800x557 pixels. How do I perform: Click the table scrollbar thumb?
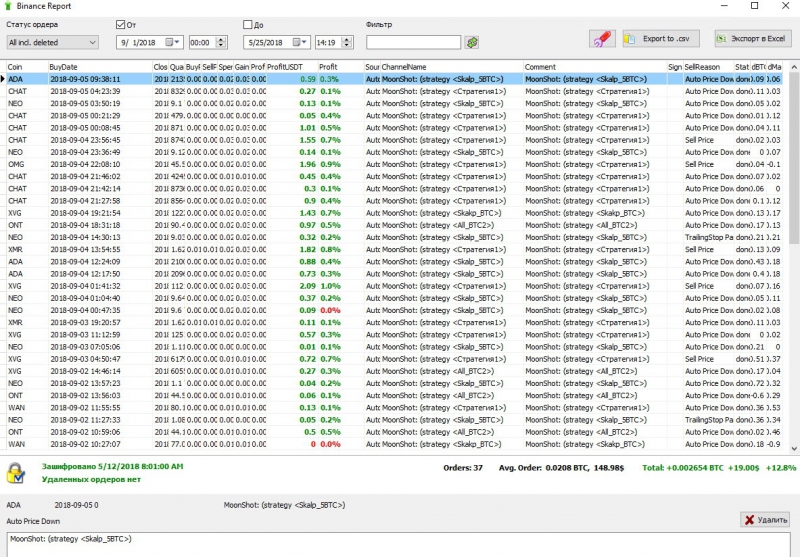coord(794,158)
